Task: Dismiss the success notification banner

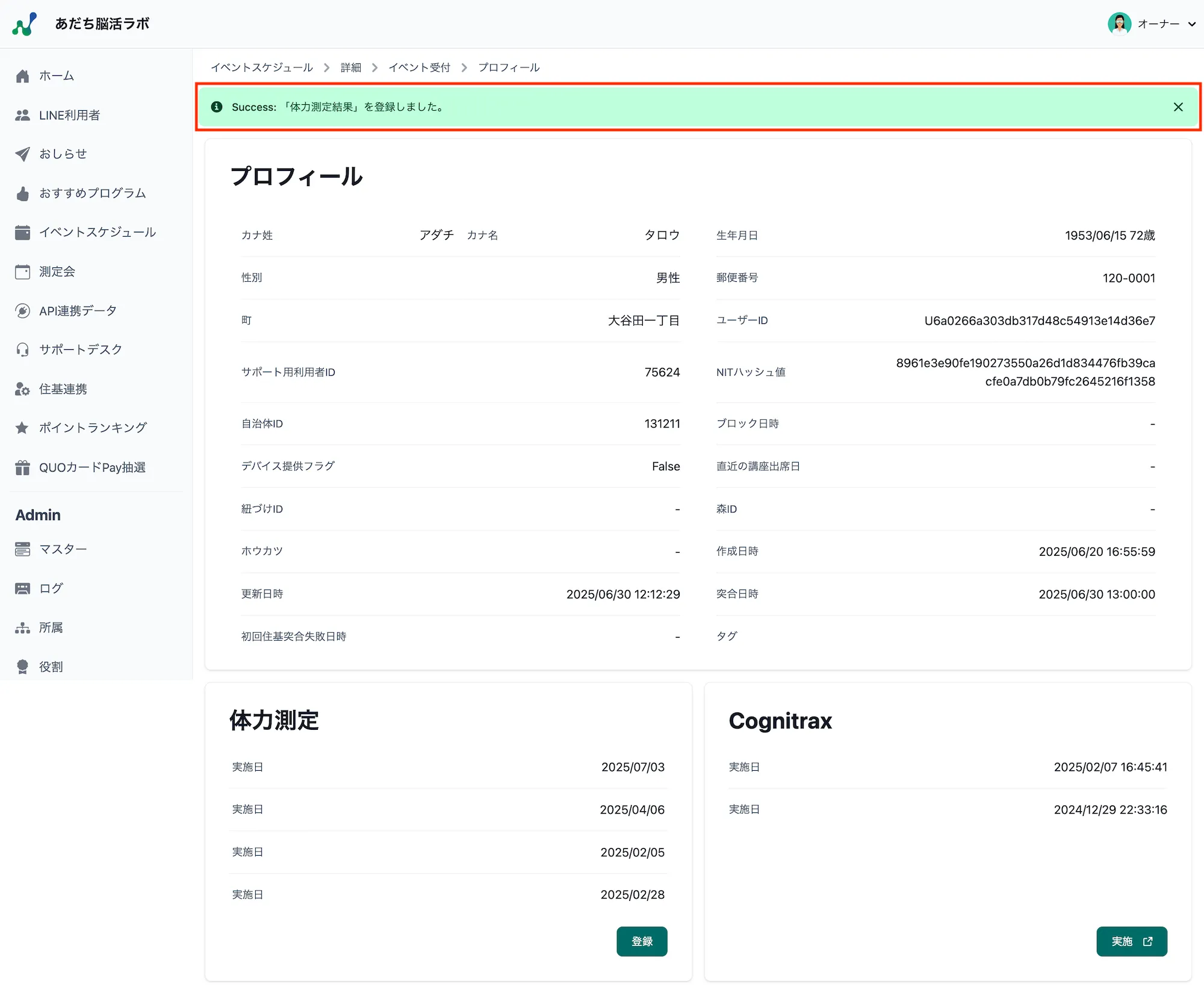Action: coord(1178,107)
